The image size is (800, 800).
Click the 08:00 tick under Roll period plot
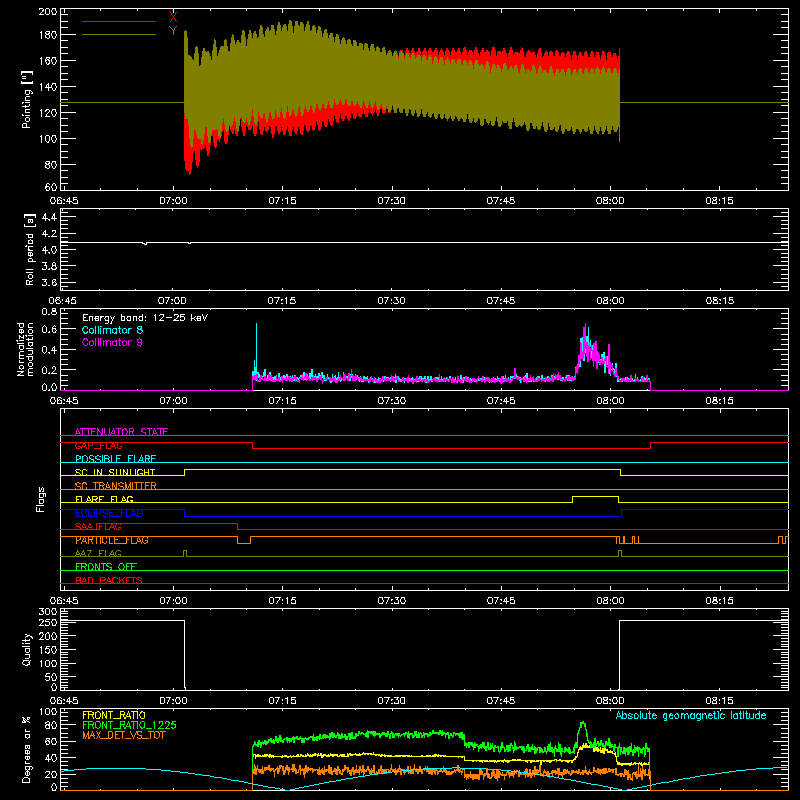coord(610,301)
